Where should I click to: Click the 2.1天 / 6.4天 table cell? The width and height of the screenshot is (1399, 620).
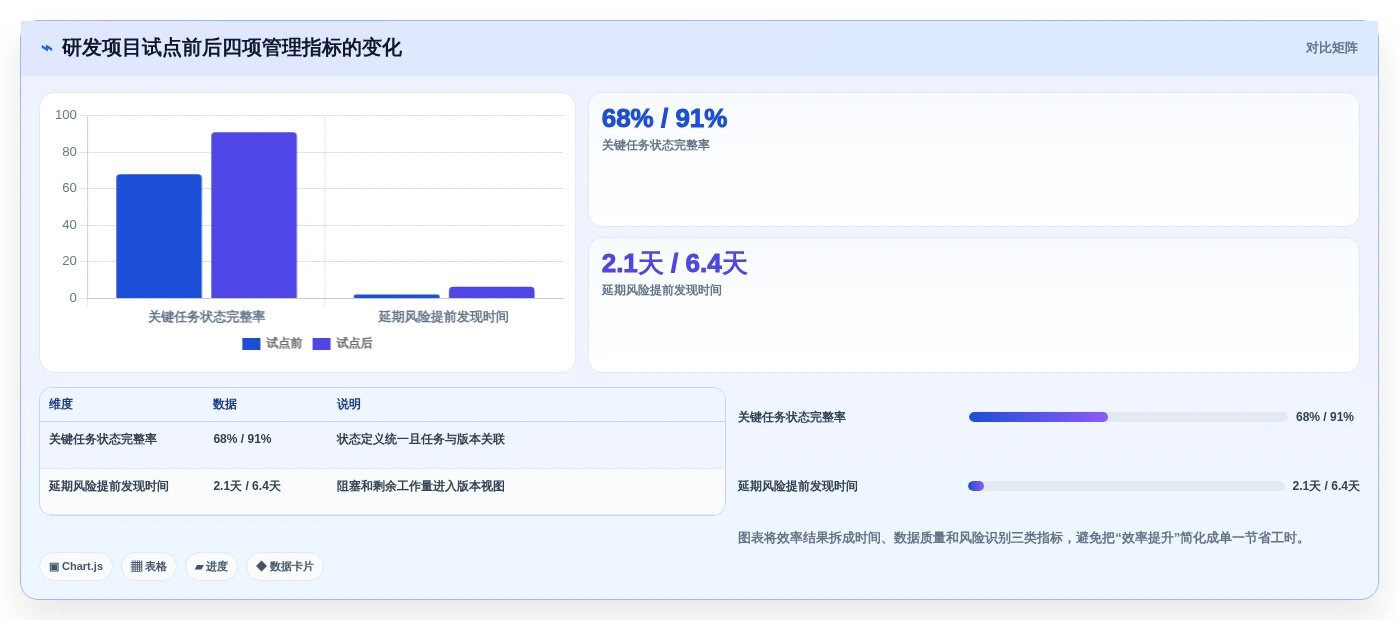(247, 486)
